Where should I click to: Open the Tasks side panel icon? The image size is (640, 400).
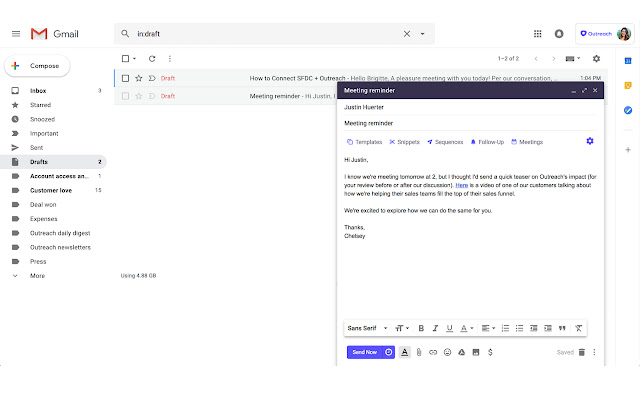(628, 110)
